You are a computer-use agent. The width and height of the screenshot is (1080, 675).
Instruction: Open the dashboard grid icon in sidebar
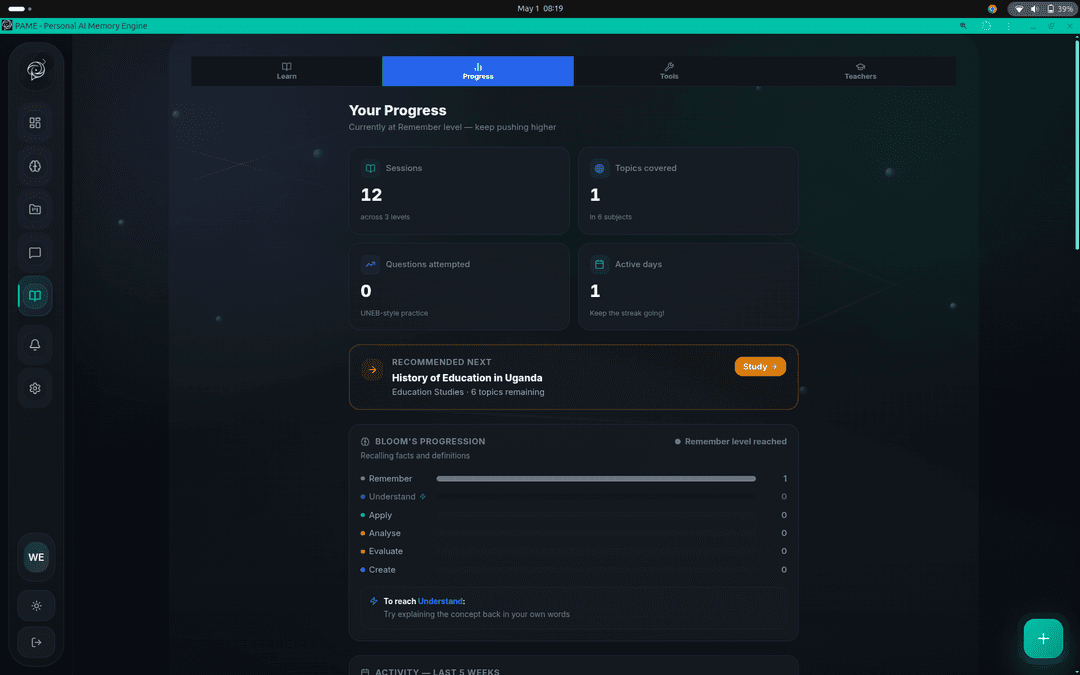(x=35, y=123)
